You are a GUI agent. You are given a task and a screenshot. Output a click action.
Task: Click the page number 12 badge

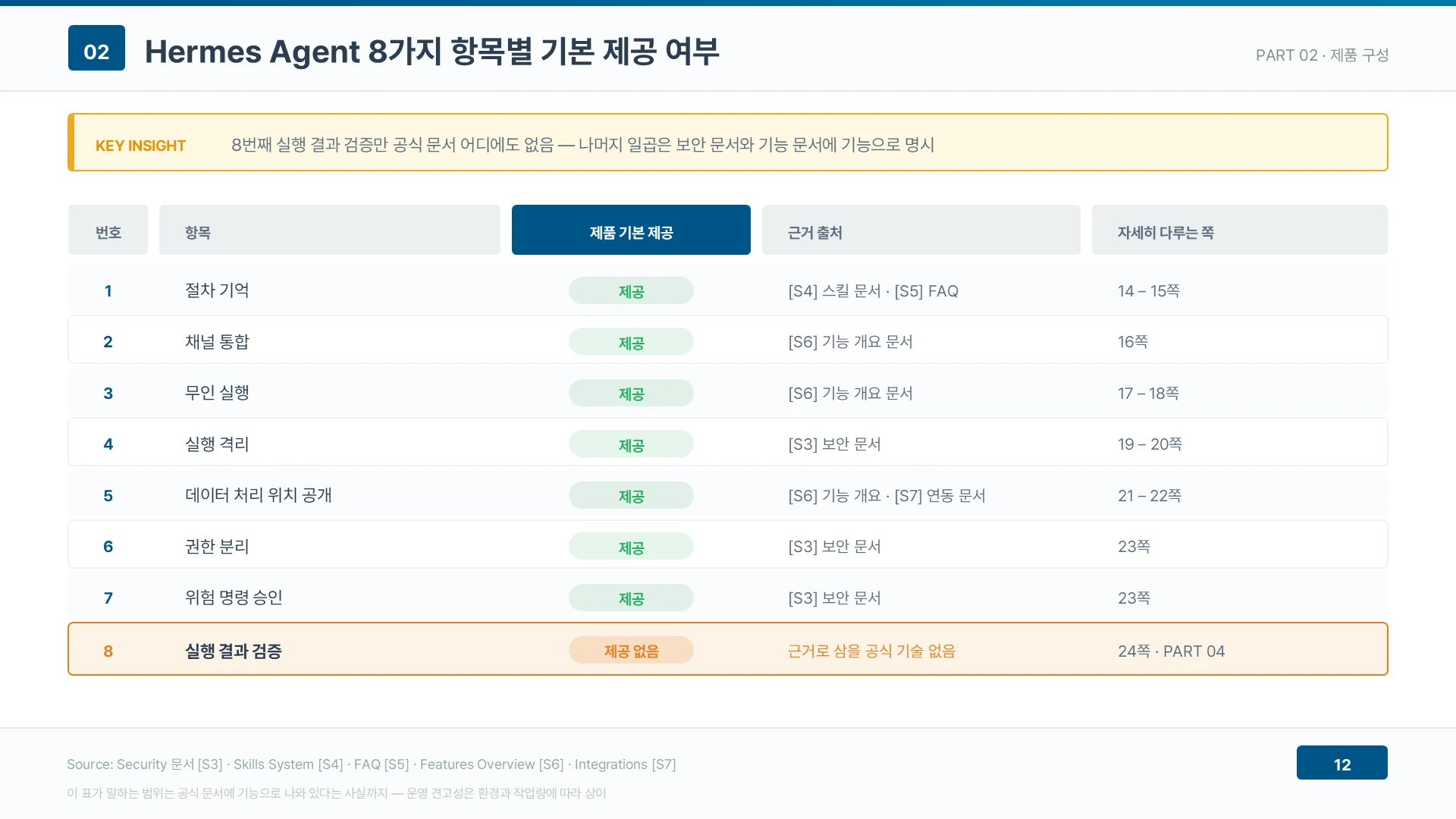coord(1341,763)
